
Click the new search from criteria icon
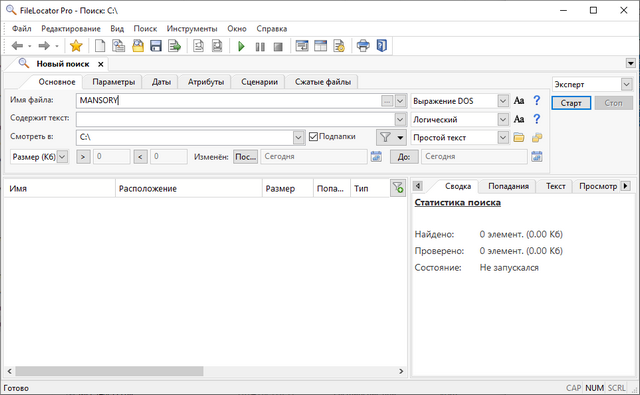[x=118, y=46]
